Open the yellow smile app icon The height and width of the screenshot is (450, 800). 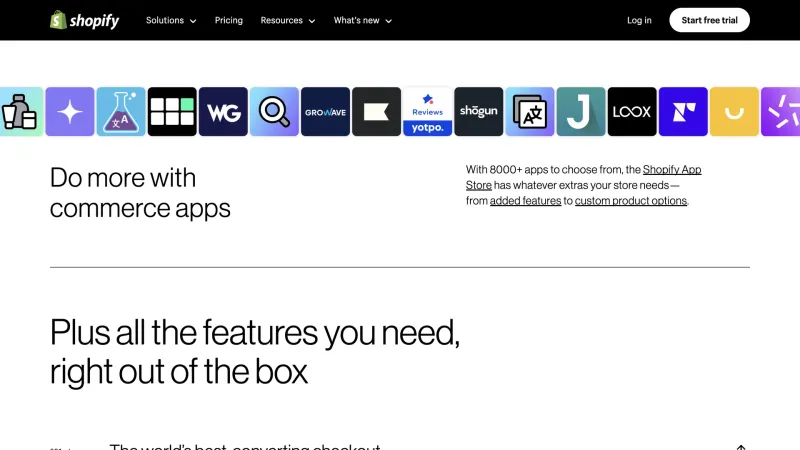coord(733,112)
